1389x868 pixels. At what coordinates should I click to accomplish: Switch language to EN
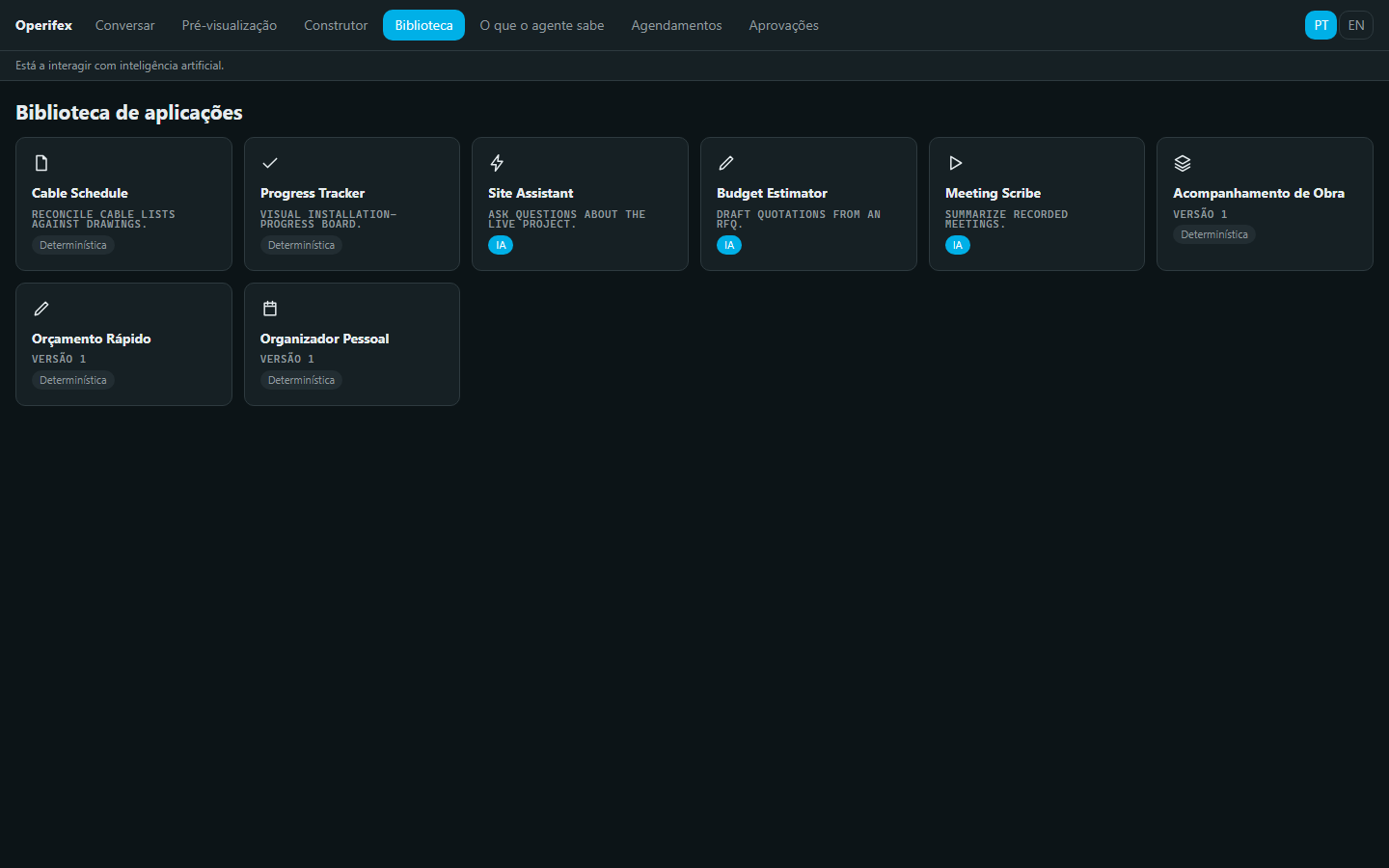tap(1356, 25)
